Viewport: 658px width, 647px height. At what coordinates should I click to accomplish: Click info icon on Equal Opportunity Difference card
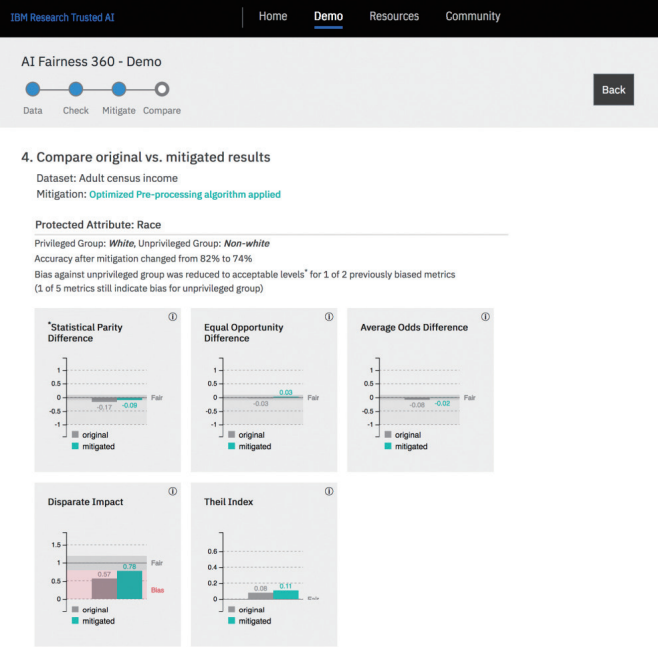tap(329, 317)
